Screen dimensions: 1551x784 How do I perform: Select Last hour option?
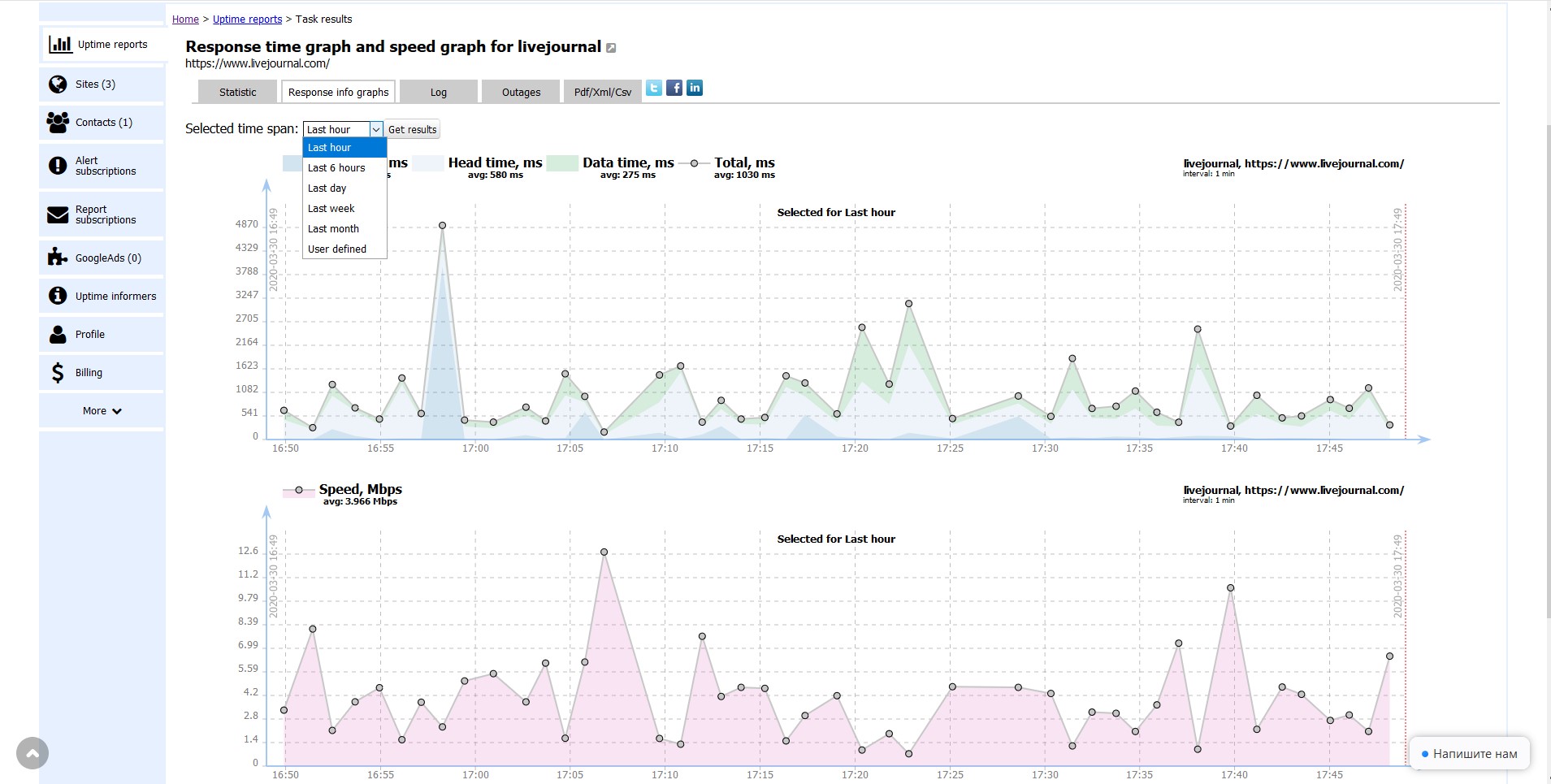point(344,147)
